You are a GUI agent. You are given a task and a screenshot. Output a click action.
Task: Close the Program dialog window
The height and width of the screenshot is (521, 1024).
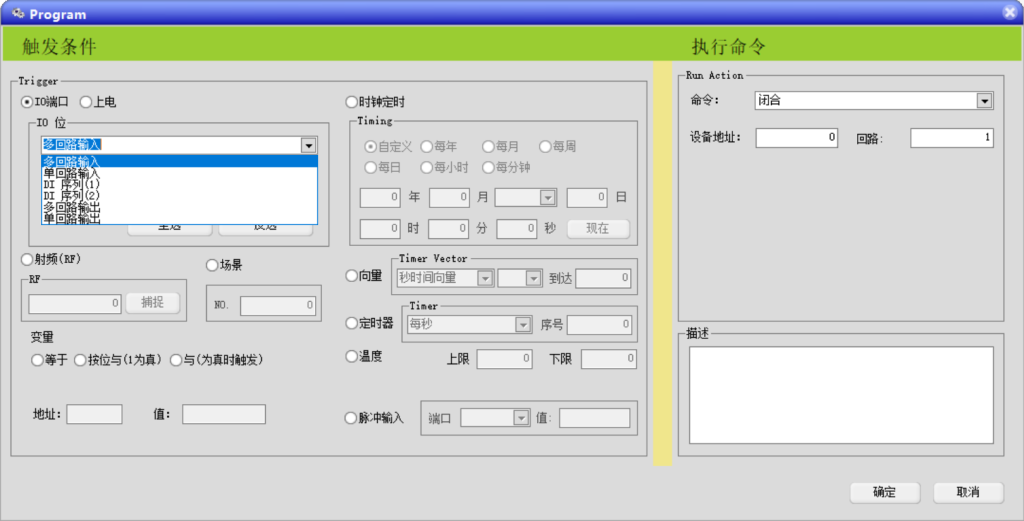[1010, 13]
